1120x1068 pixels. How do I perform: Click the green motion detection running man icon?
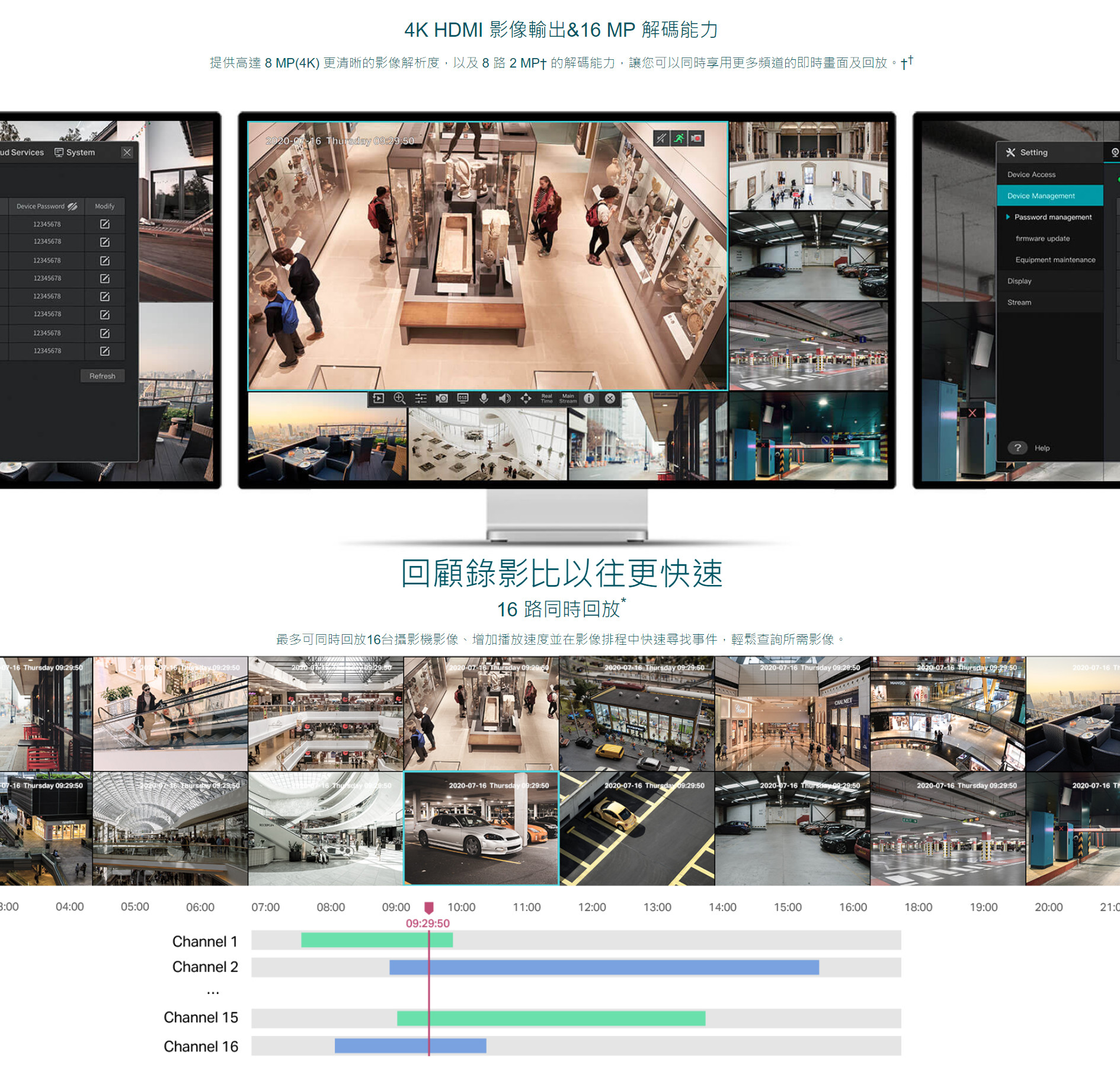679,139
